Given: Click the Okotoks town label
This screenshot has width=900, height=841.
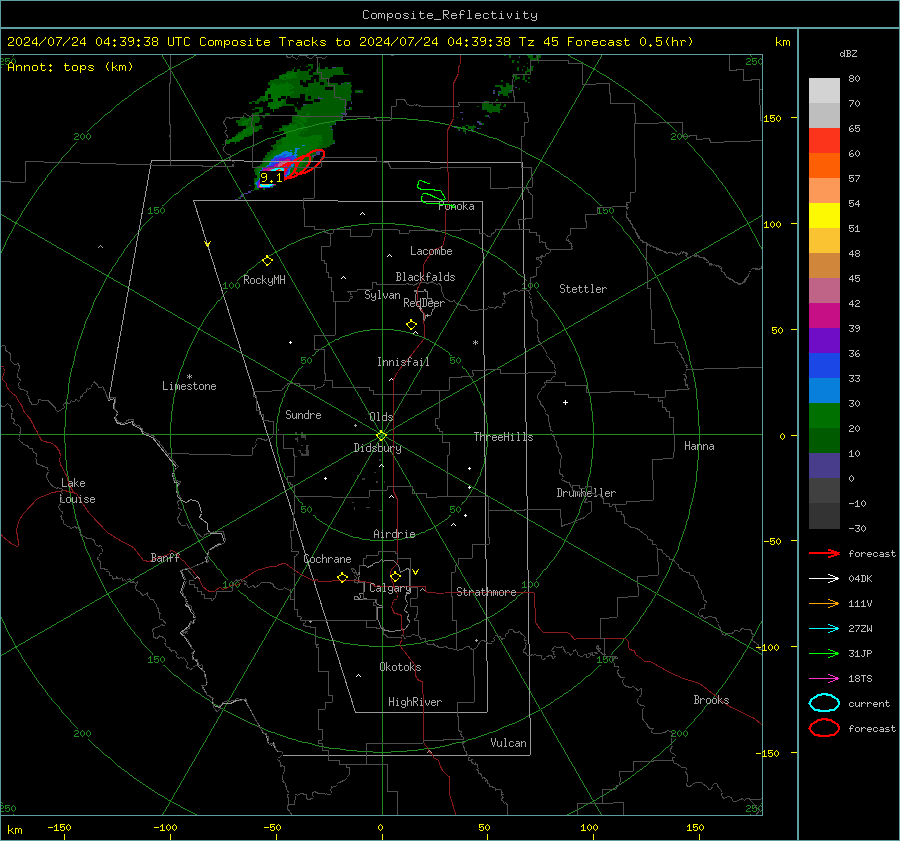Looking at the screenshot, I should tap(400, 667).
